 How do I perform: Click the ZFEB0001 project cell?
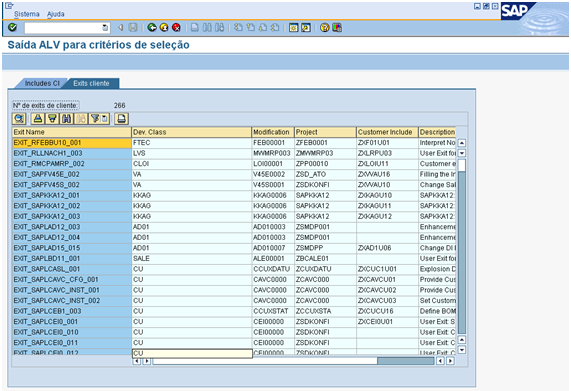pos(325,143)
